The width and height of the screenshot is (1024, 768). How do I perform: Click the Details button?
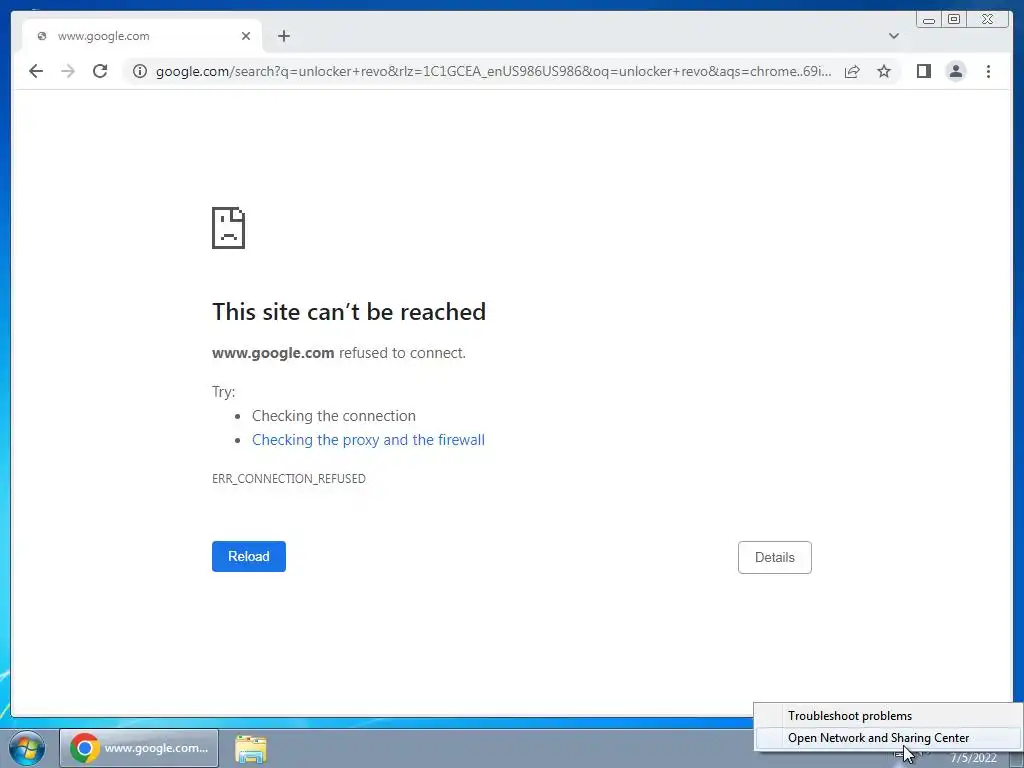[x=775, y=557]
